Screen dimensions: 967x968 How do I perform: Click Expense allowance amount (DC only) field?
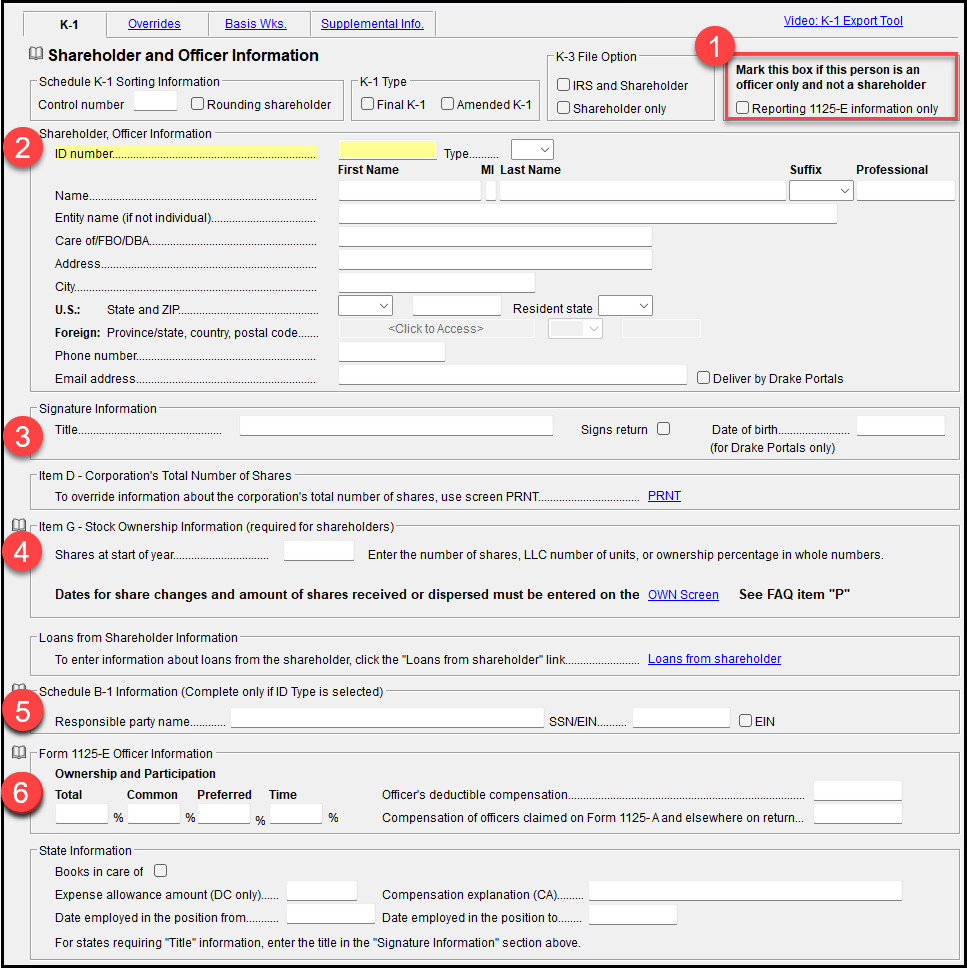(x=322, y=891)
